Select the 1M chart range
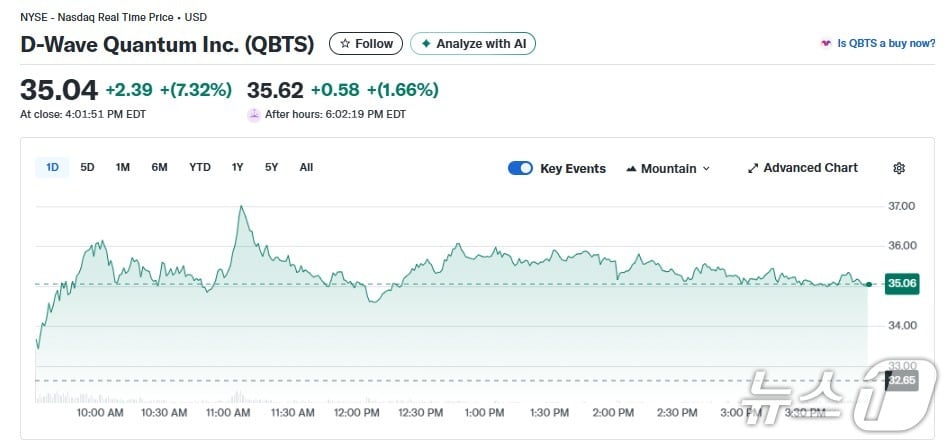This screenshot has width=952, height=446. coord(122,167)
